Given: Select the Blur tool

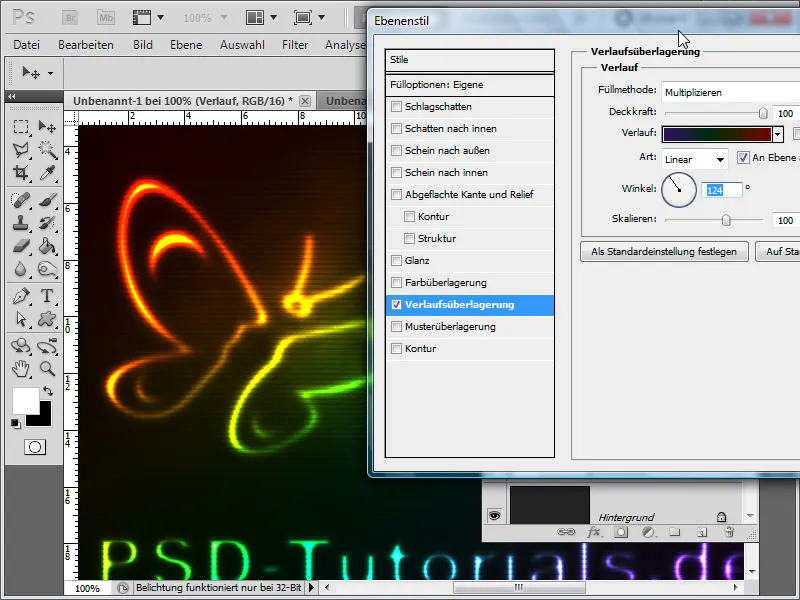Looking at the screenshot, I should pyautogui.click(x=21, y=269).
